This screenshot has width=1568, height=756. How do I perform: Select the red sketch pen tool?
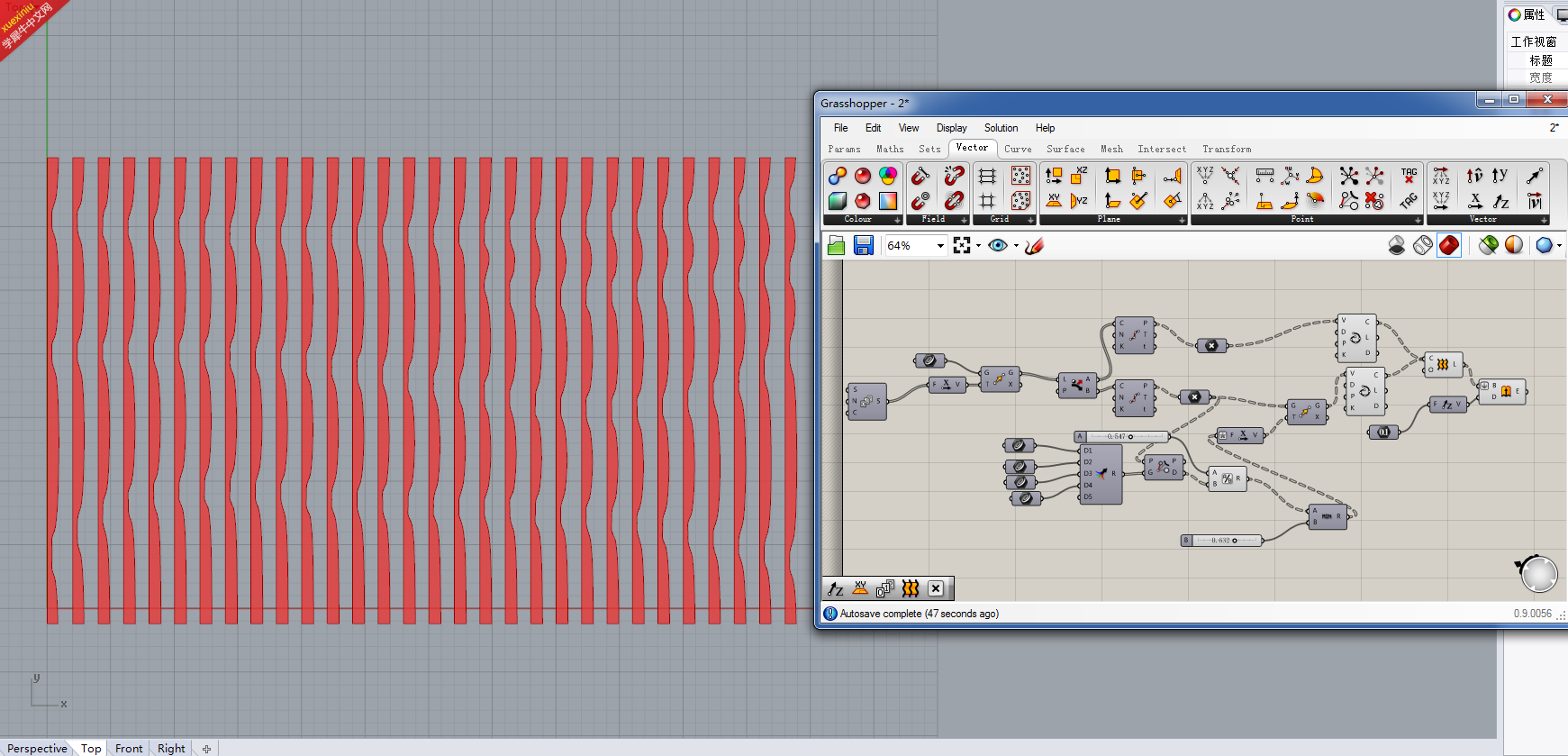click(x=1034, y=245)
